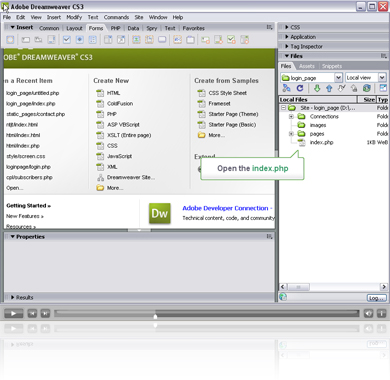This screenshot has height=380, width=390.
Task: Open the Local view dropdown
Action: (382, 78)
